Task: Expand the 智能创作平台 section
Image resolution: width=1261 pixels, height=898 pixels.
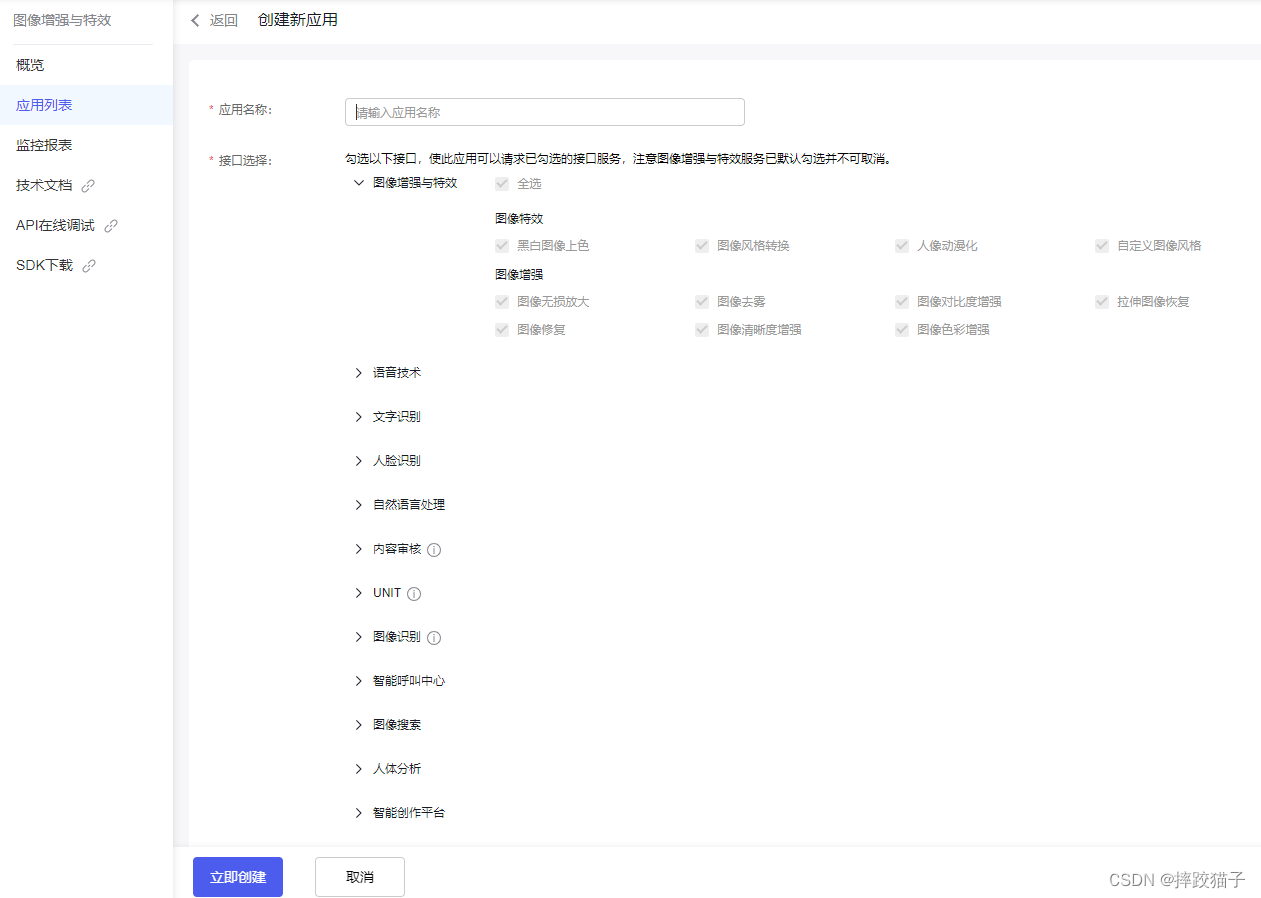Action: pos(358,813)
